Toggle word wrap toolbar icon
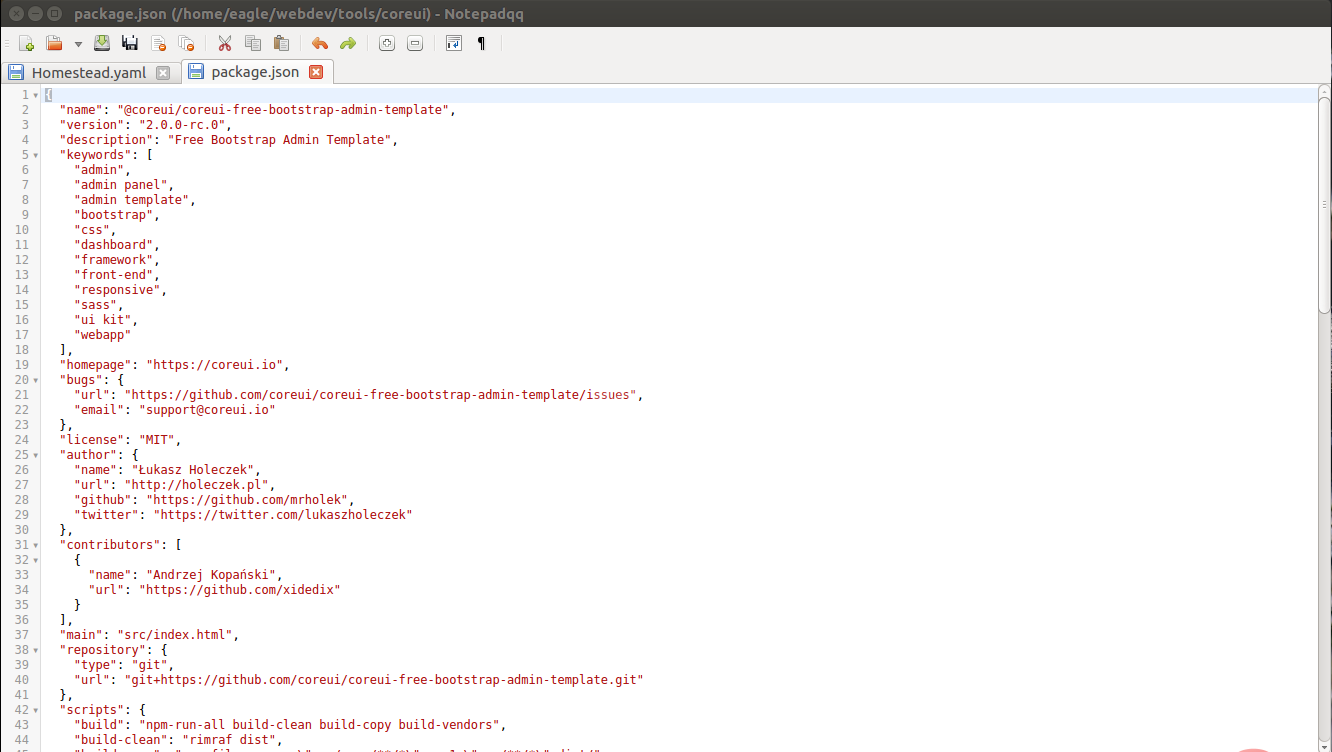Viewport: 1332px width, 752px height. pos(454,44)
